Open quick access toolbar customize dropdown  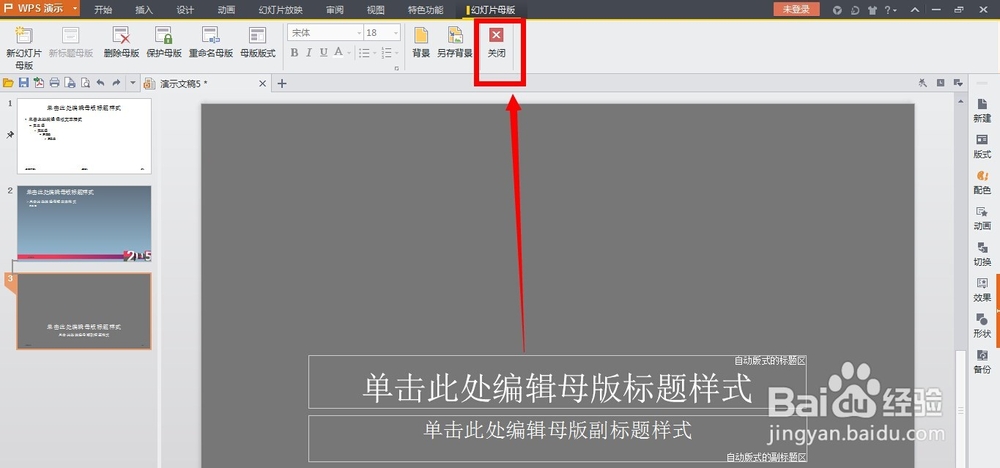pos(133,83)
